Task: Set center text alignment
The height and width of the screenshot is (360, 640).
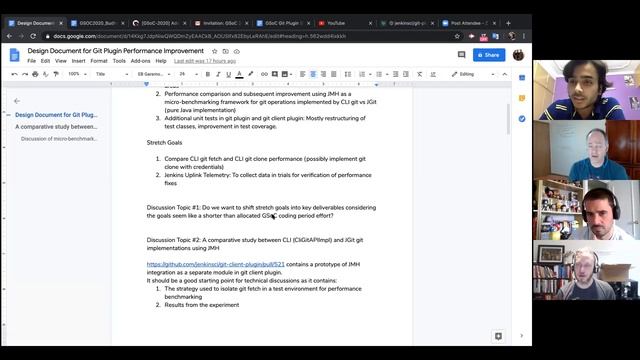Action: pos(313,74)
